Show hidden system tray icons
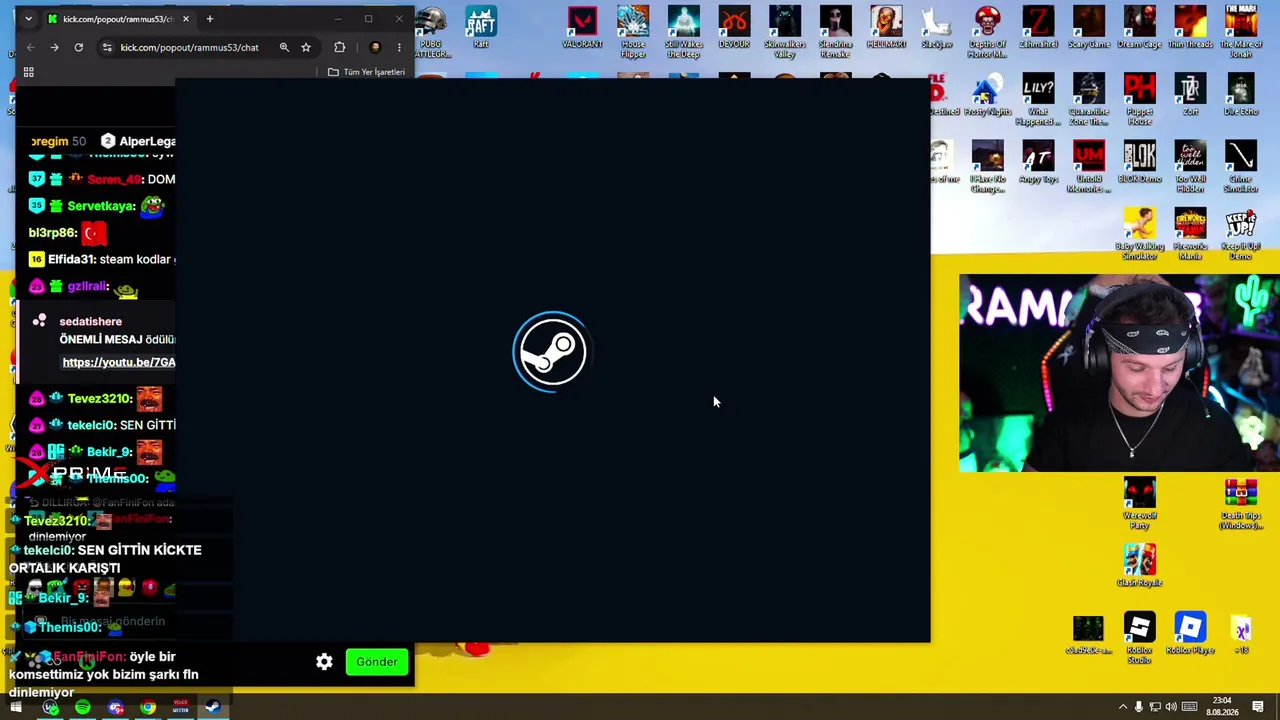The height and width of the screenshot is (720, 1280). coord(1122,707)
